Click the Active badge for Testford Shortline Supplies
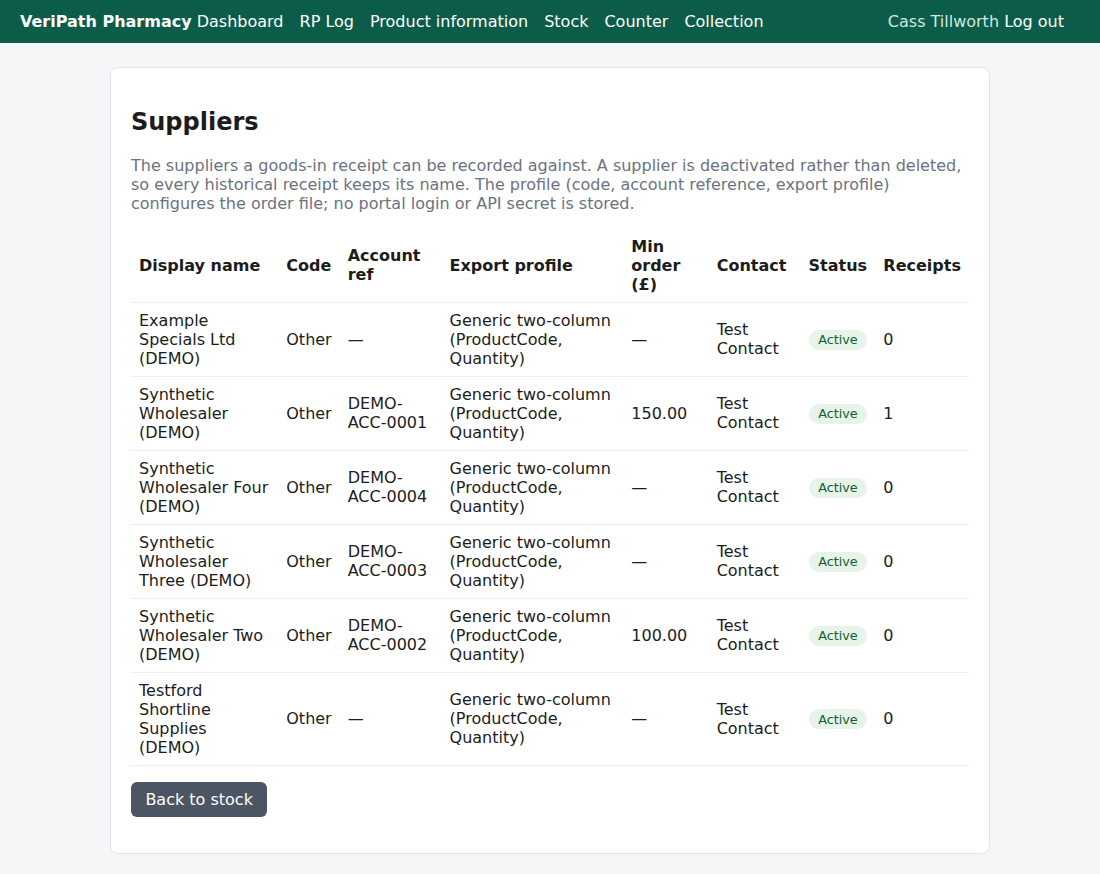Screen dimensions: 1100x874 click(838, 719)
